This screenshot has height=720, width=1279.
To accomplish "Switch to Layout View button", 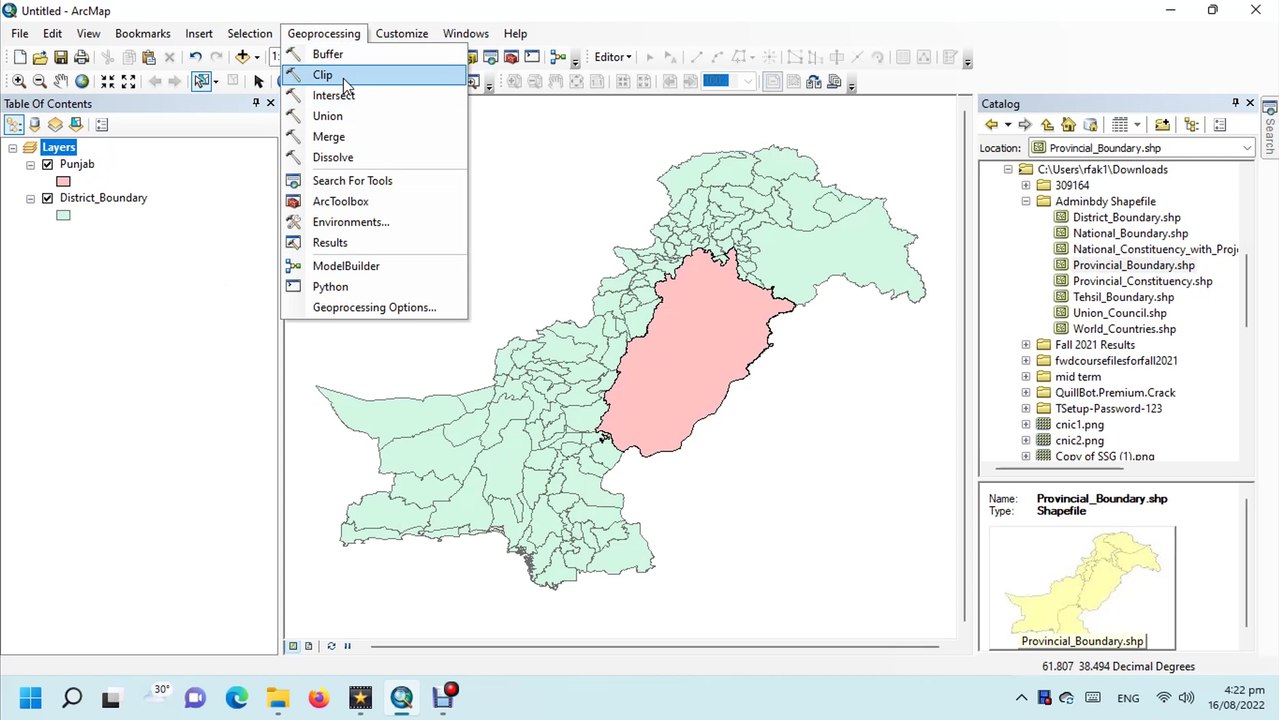I will pos(308,646).
